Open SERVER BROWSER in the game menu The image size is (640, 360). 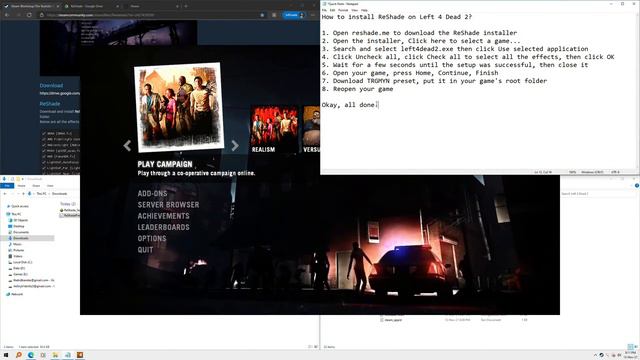tap(168, 204)
